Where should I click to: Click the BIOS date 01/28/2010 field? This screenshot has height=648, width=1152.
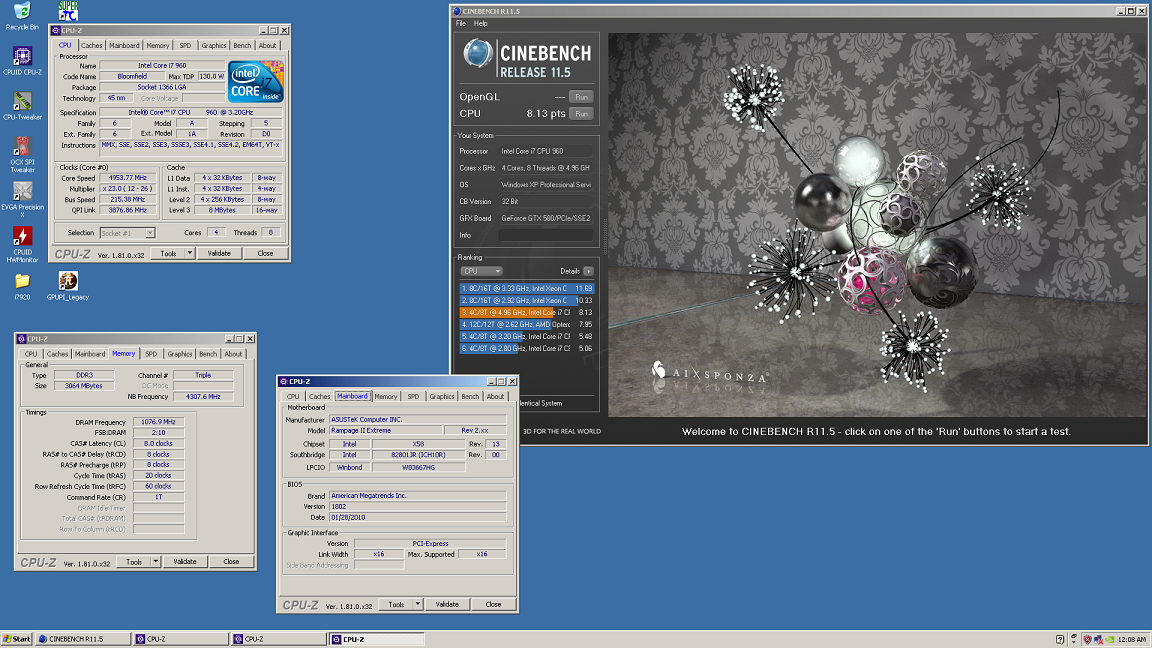pos(417,517)
